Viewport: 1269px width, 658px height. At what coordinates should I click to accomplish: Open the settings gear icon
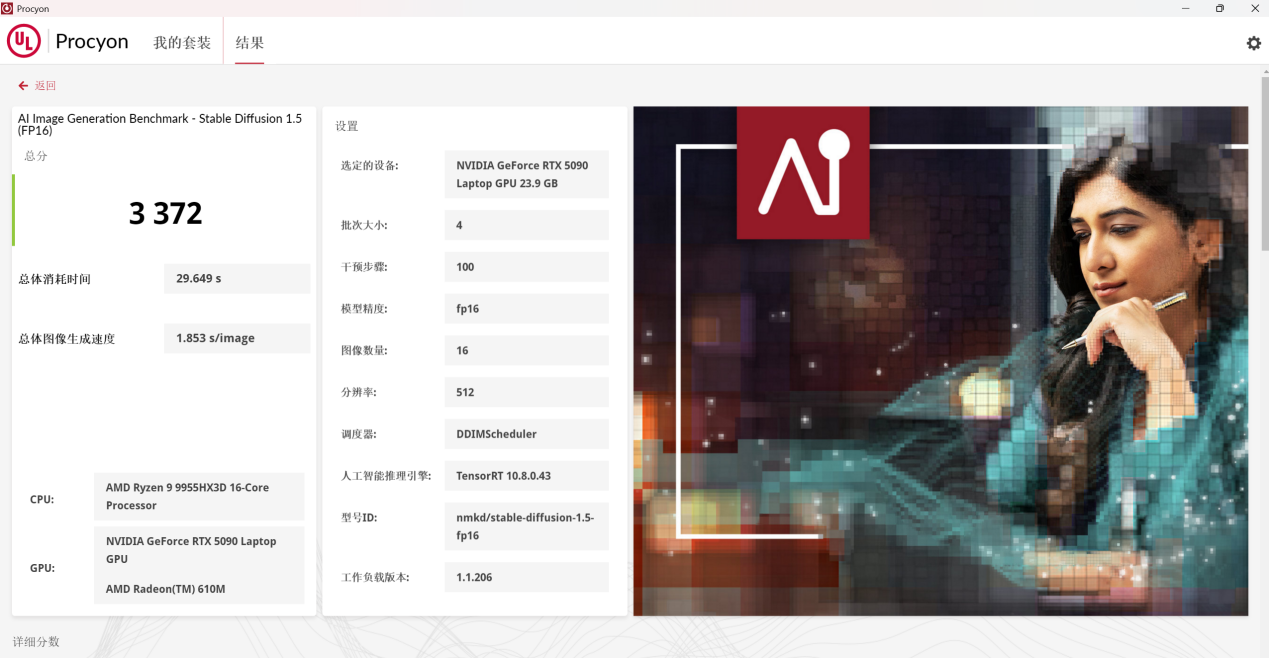[x=1253, y=44]
